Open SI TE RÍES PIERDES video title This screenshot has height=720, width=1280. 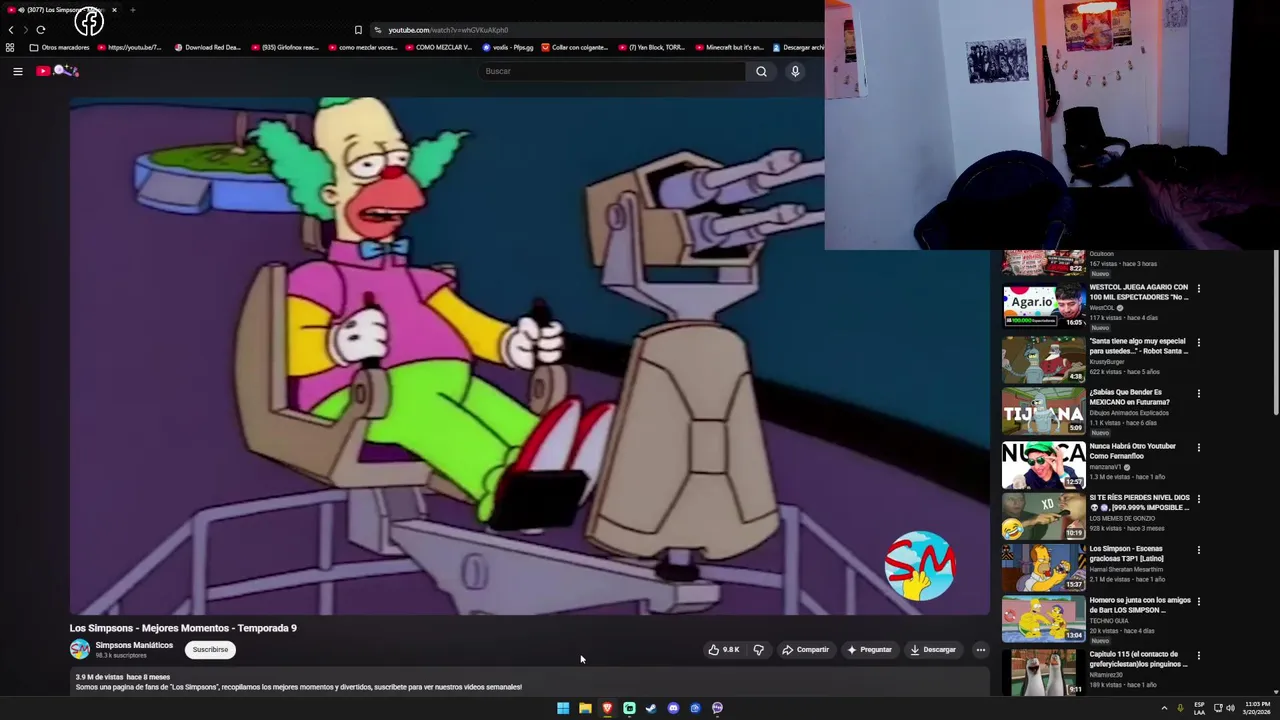point(1139,502)
